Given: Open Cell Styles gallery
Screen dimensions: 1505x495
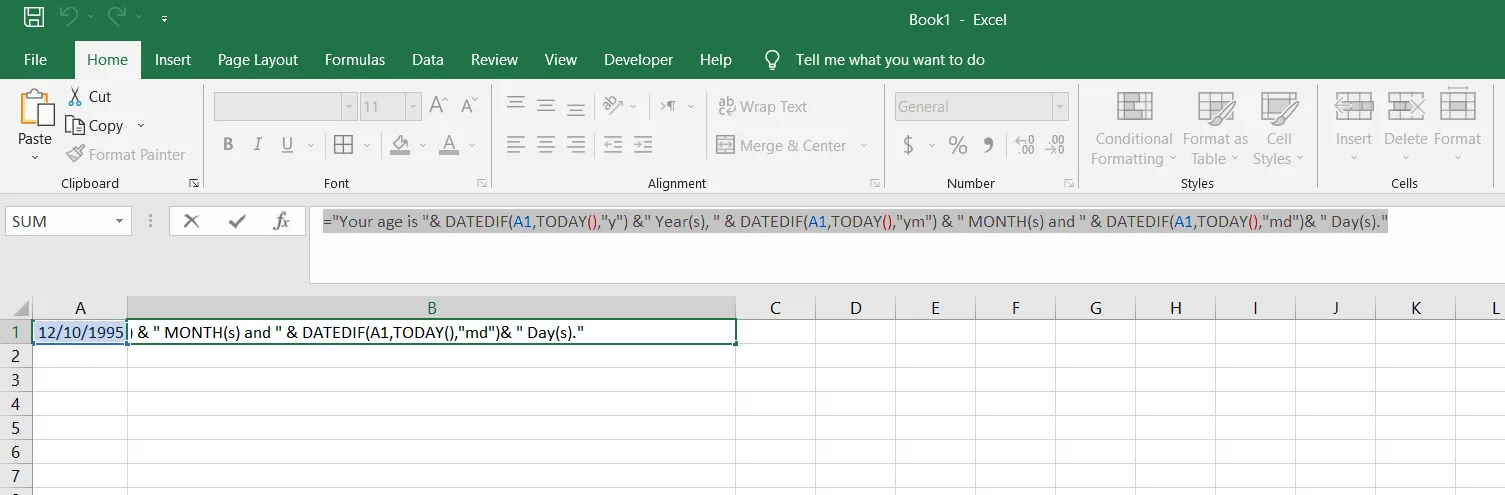Looking at the screenshot, I should [1279, 128].
